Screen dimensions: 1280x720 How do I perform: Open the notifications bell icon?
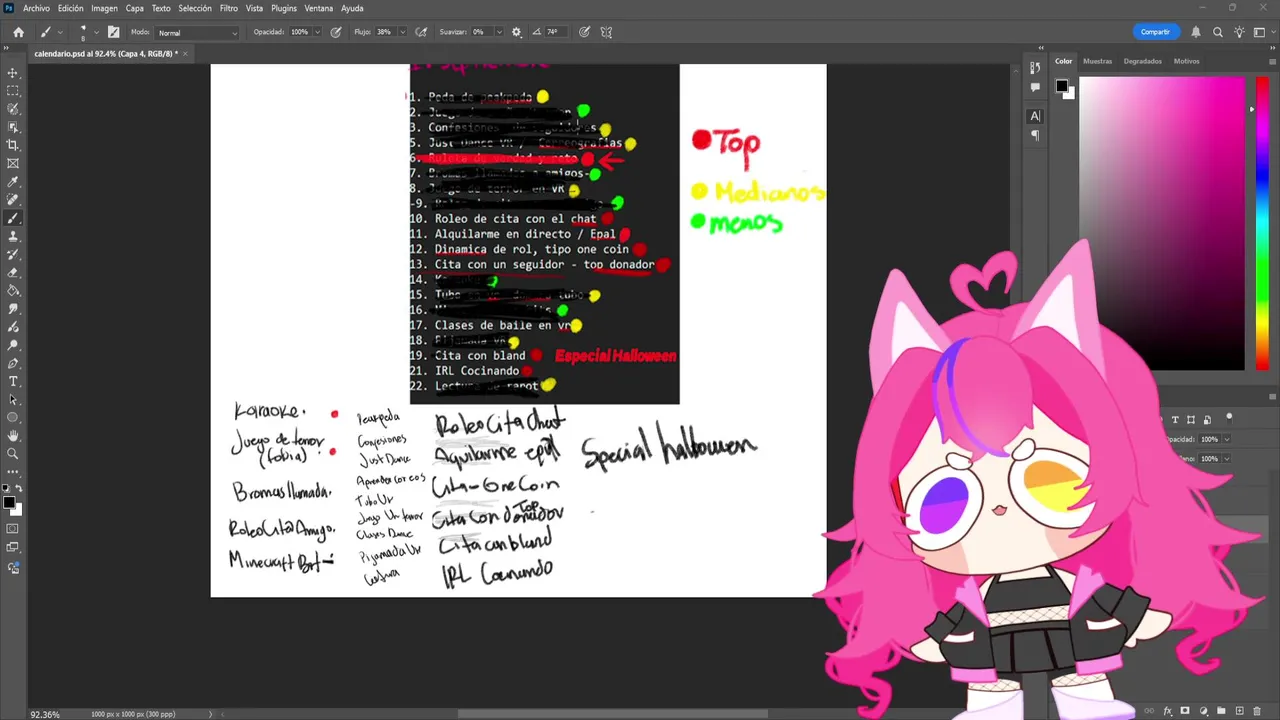tap(1195, 32)
